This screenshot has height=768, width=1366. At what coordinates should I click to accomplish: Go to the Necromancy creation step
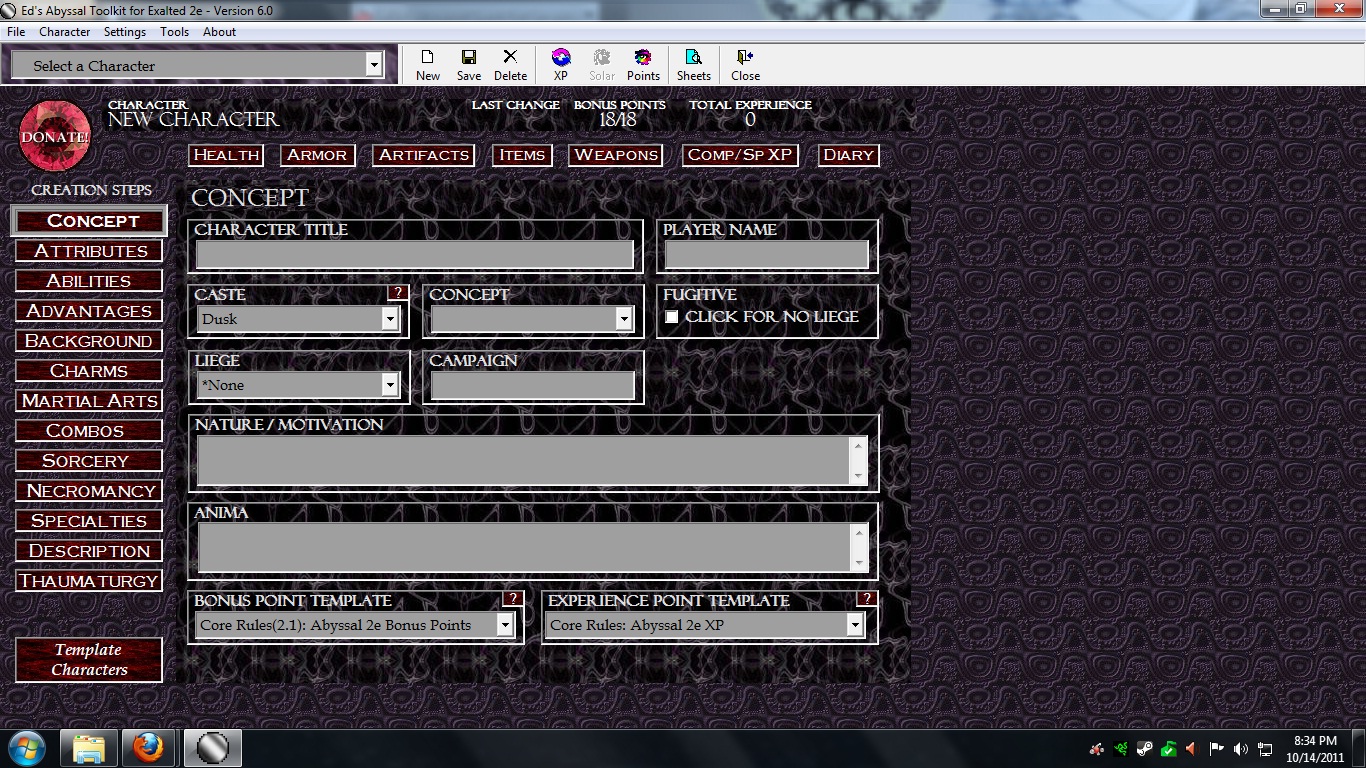click(x=90, y=491)
